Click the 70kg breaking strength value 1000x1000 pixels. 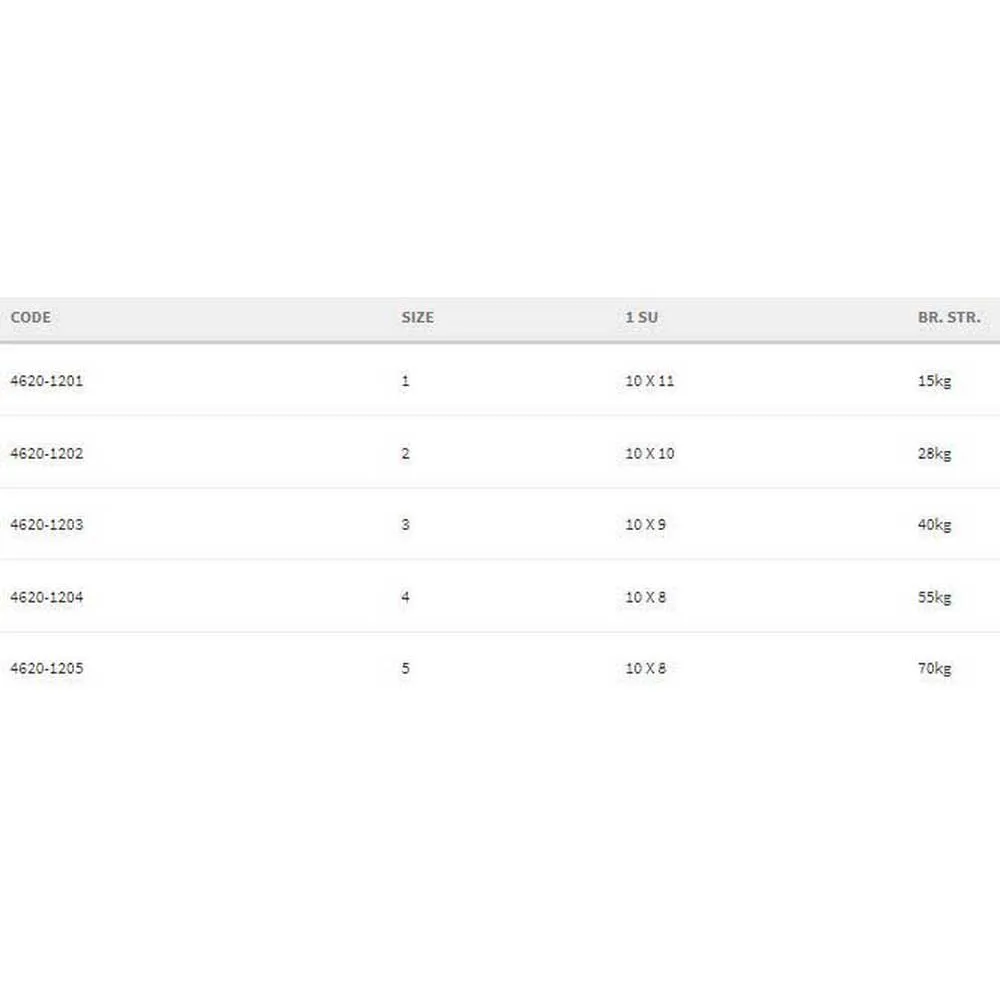click(x=934, y=668)
